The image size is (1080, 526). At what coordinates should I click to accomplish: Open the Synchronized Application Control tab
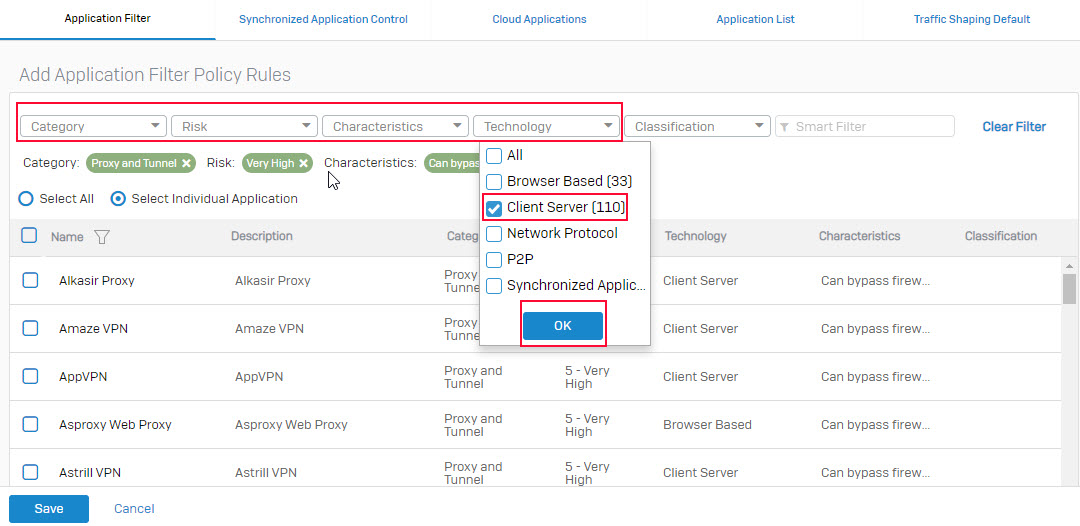tap(323, 19)
